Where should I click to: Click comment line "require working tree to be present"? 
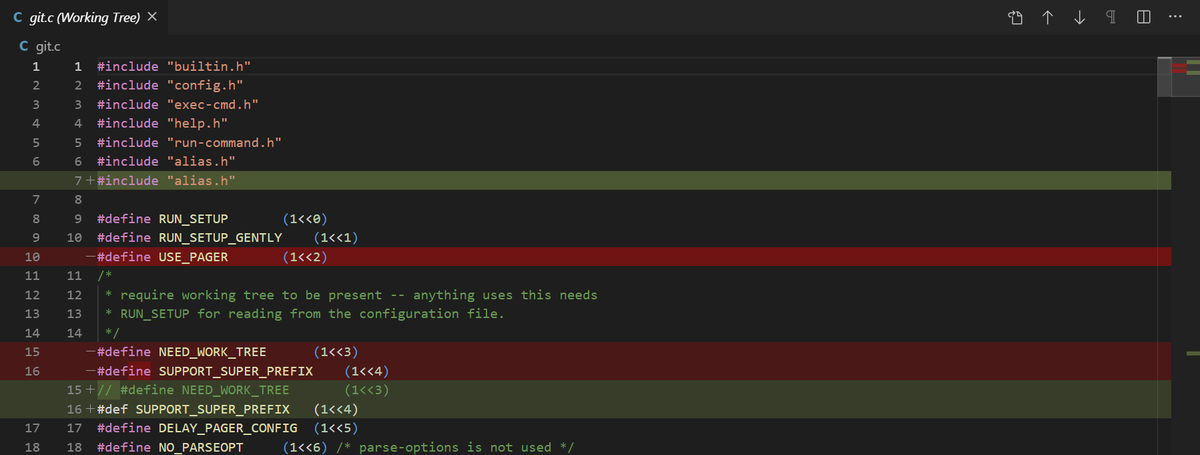351,294
